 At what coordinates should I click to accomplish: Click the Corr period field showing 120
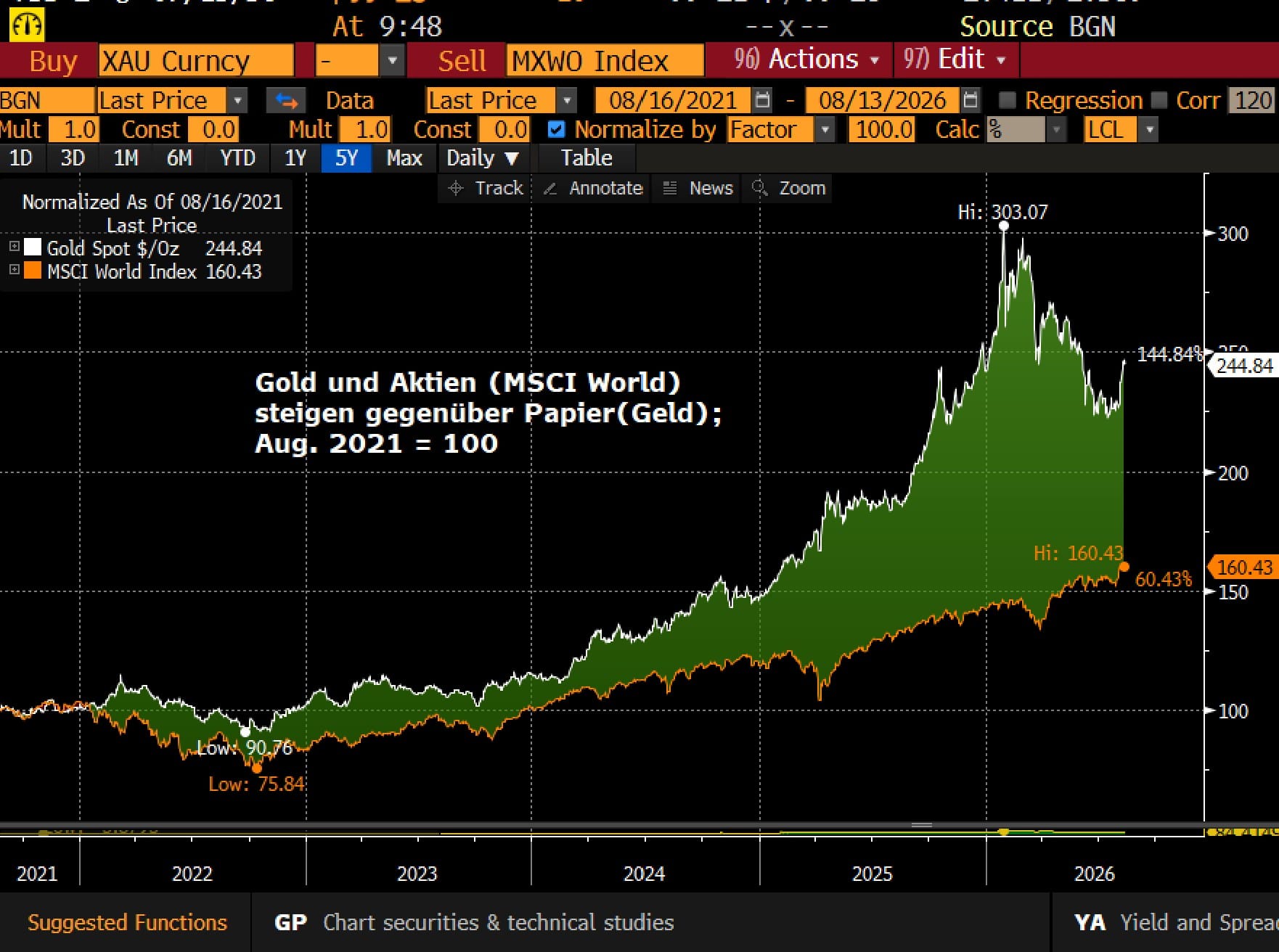pyautogui.click(x=1252, y=100)
